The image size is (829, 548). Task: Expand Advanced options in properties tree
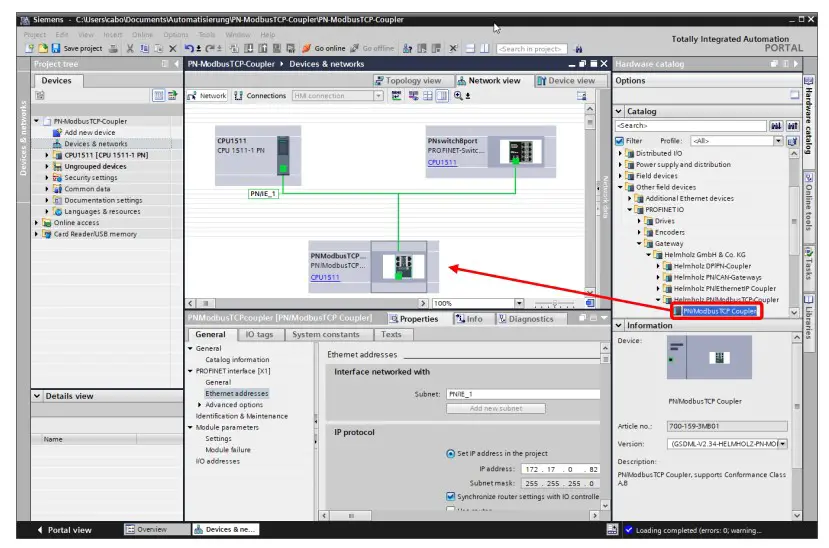201,405
